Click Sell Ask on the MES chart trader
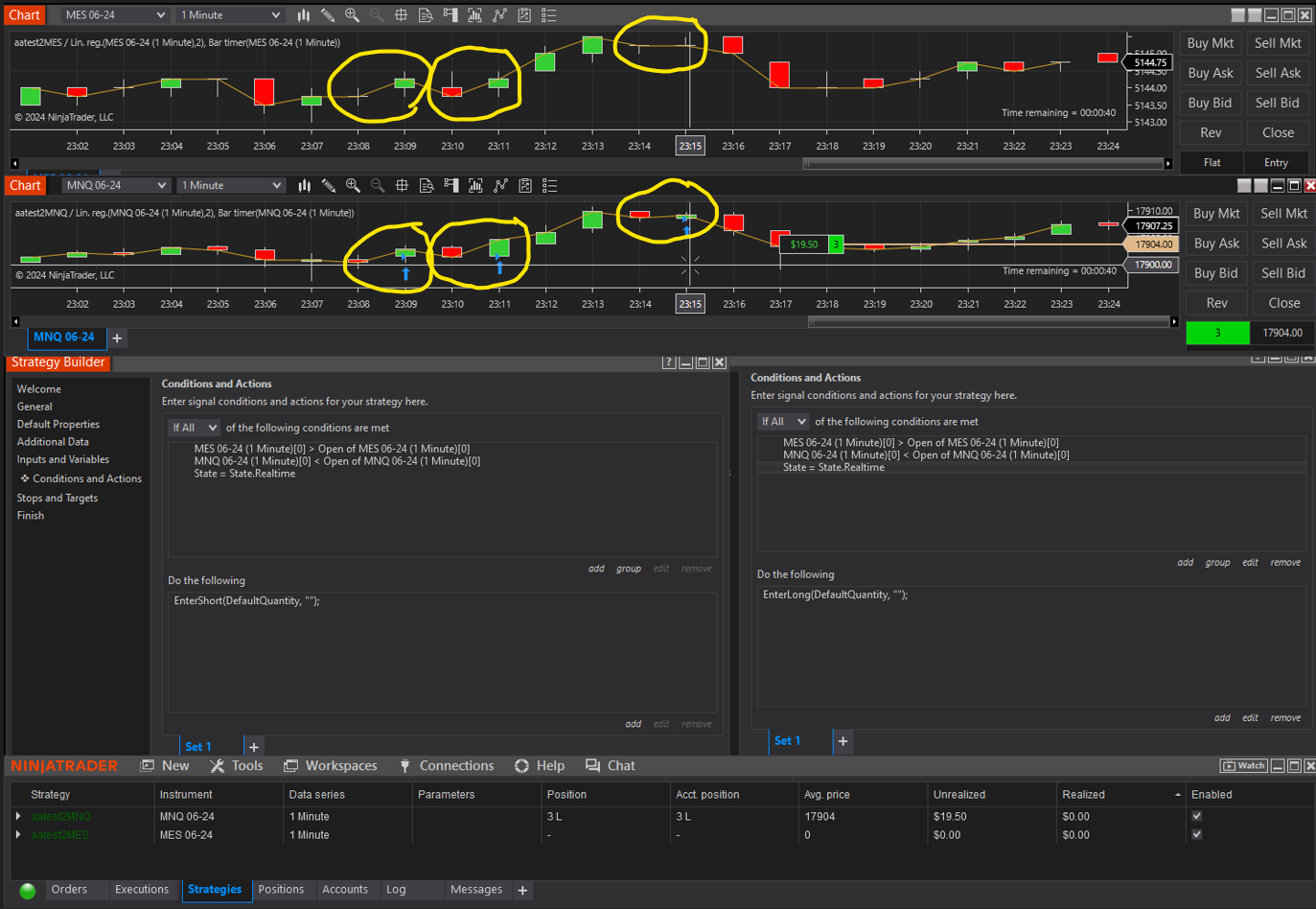The height and width of the screenshot is (909, 1316). (1278, 73)
